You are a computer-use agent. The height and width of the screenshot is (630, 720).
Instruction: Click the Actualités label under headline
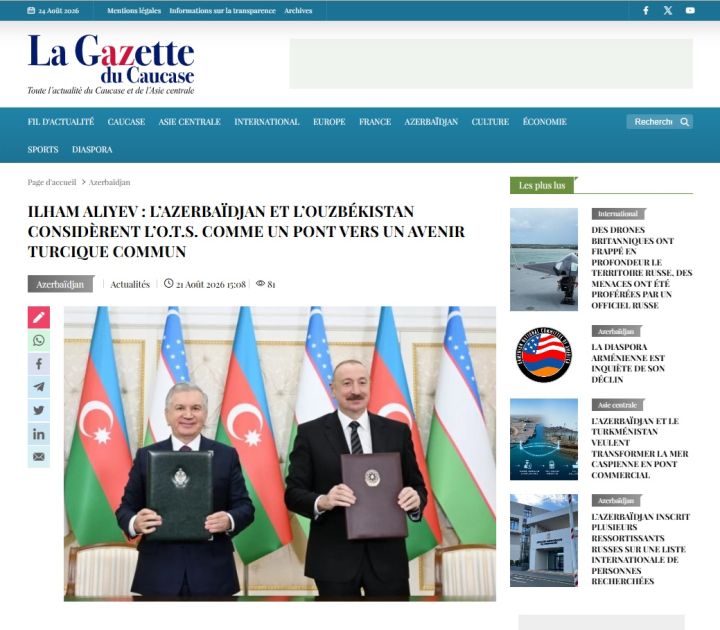(x=130, y=284)
